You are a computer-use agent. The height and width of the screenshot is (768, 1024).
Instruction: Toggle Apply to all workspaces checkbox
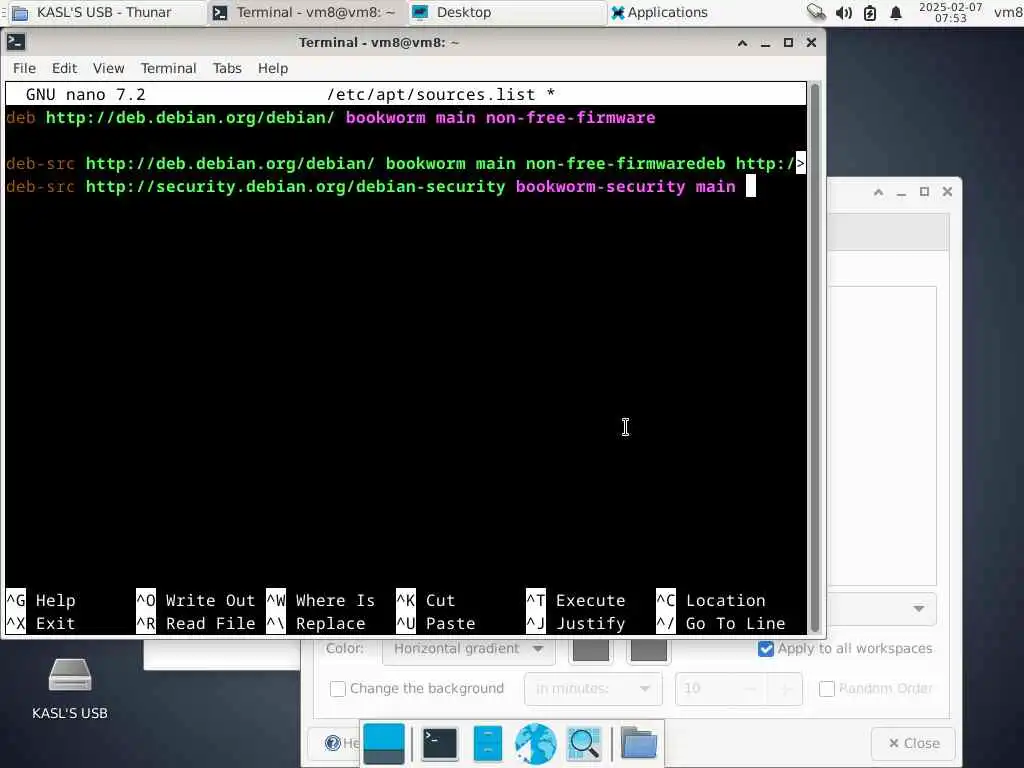tap(765, 648)
